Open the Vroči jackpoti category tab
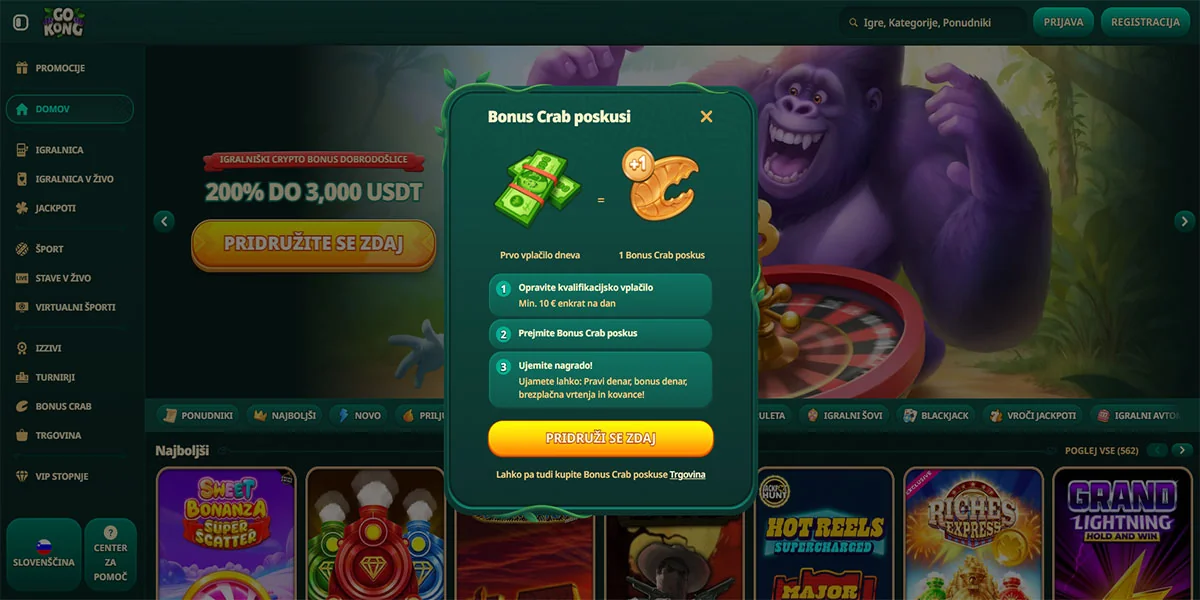The width and height of the screenshot is (1200, 600). point(1033,415)
